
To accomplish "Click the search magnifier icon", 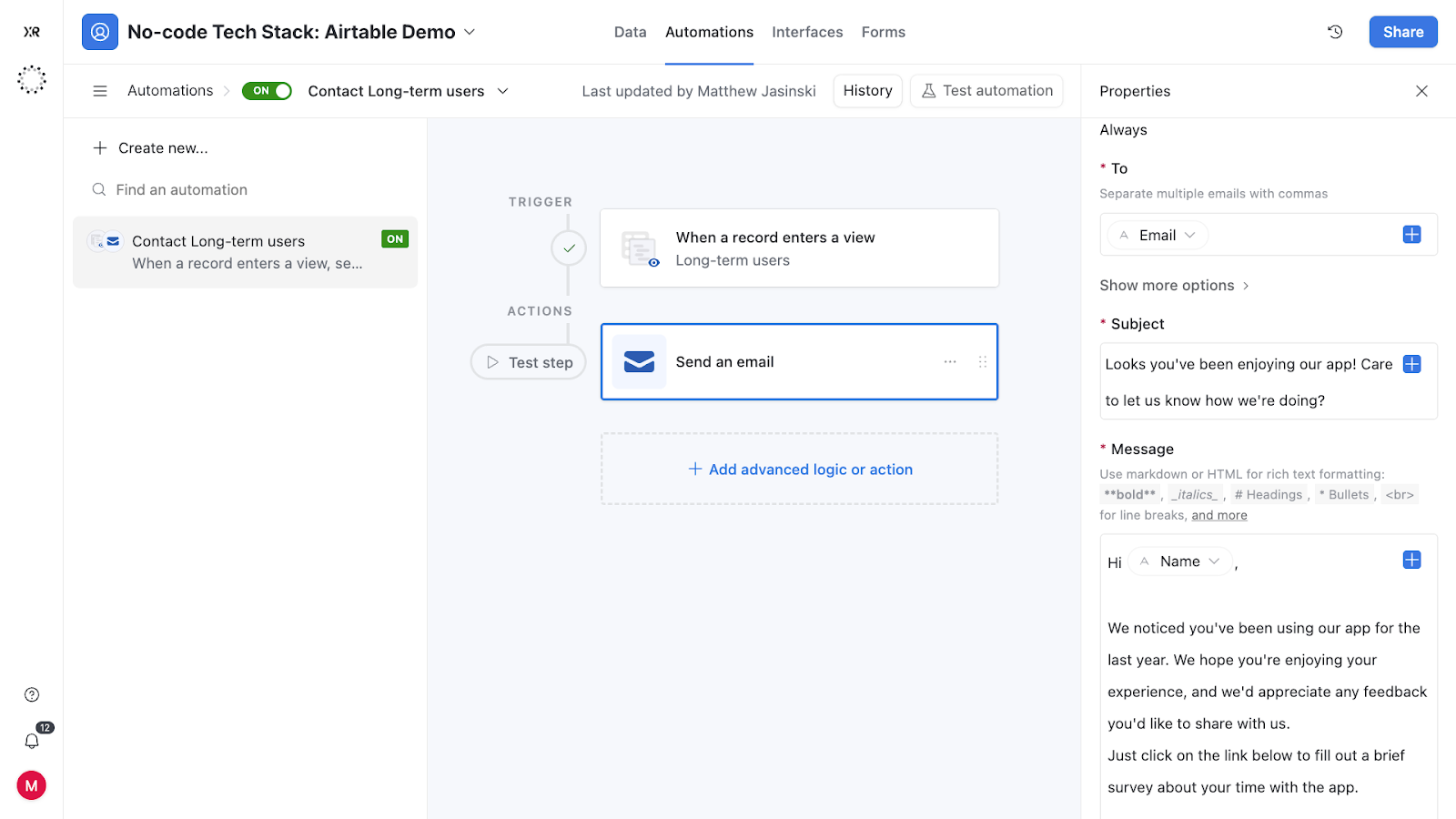I will tap(99, 189).
